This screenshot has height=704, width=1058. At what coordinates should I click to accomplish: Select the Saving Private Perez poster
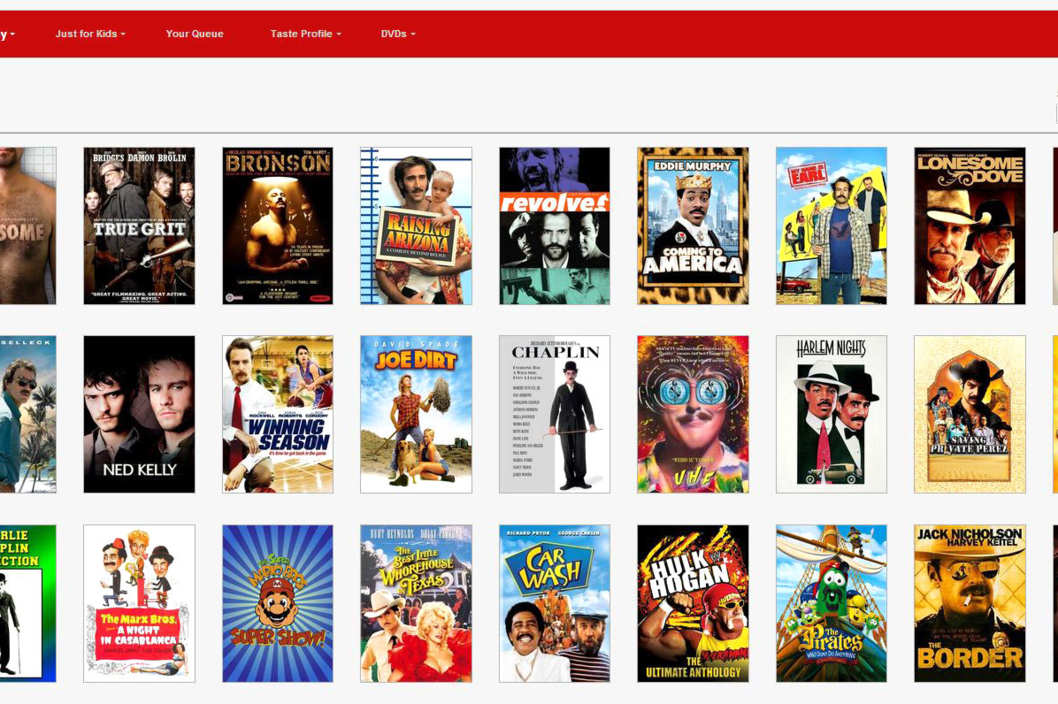click(x=970, y=414)
